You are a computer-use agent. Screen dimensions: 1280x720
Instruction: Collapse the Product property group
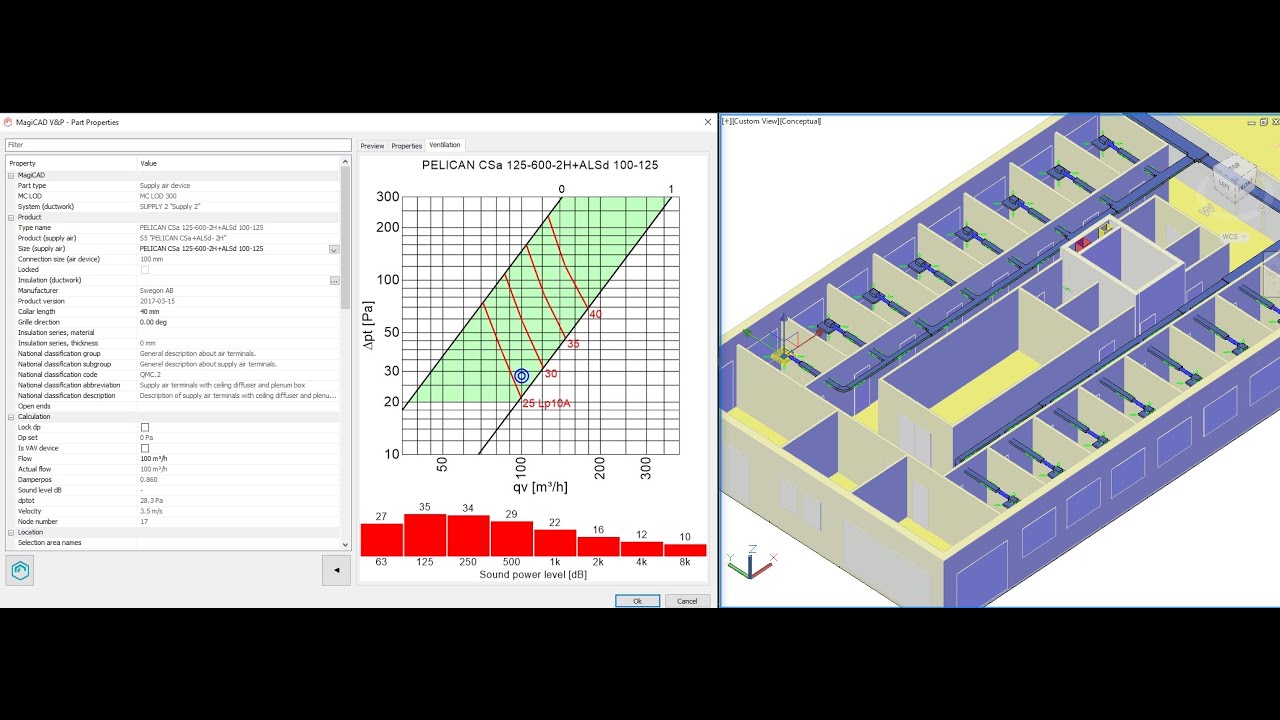(x=11, y=217)
